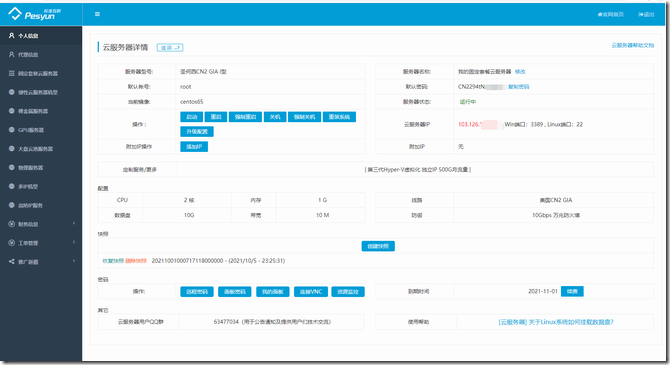Image resolution: width=670 pixels, height=365 pixels.
Task: Click the 远程密码 button
Action: 197,291
